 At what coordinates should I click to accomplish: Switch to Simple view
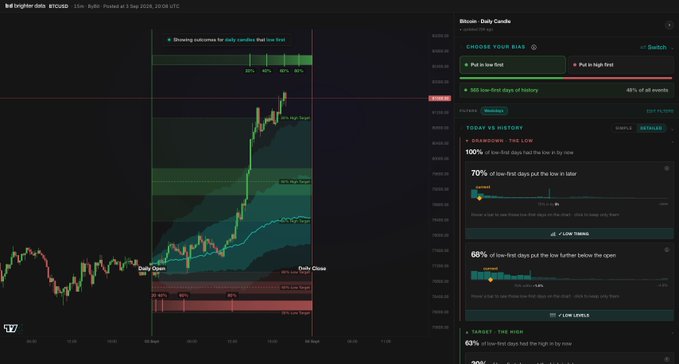point(624,128)
